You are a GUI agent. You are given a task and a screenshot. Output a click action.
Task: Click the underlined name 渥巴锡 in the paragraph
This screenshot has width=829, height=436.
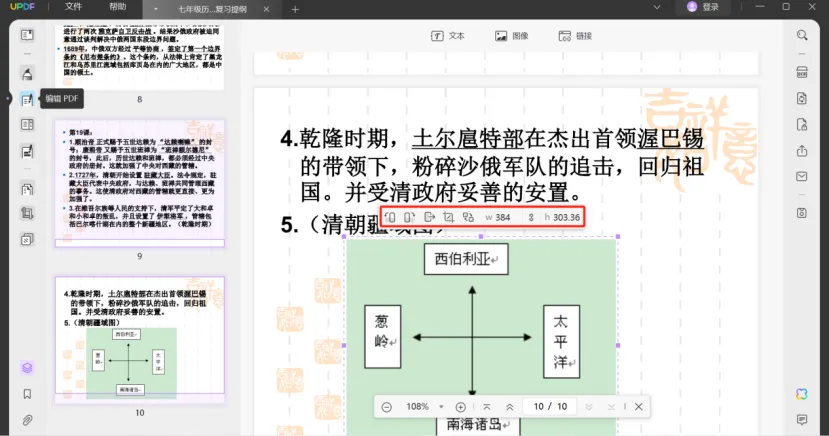point(670,139)
